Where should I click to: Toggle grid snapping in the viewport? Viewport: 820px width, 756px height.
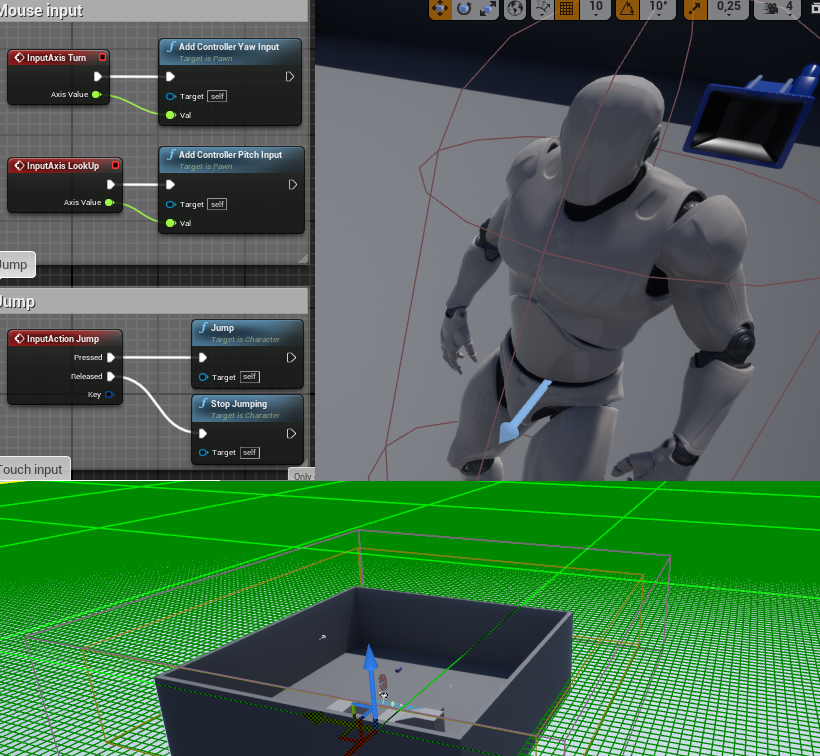[566, 8]
